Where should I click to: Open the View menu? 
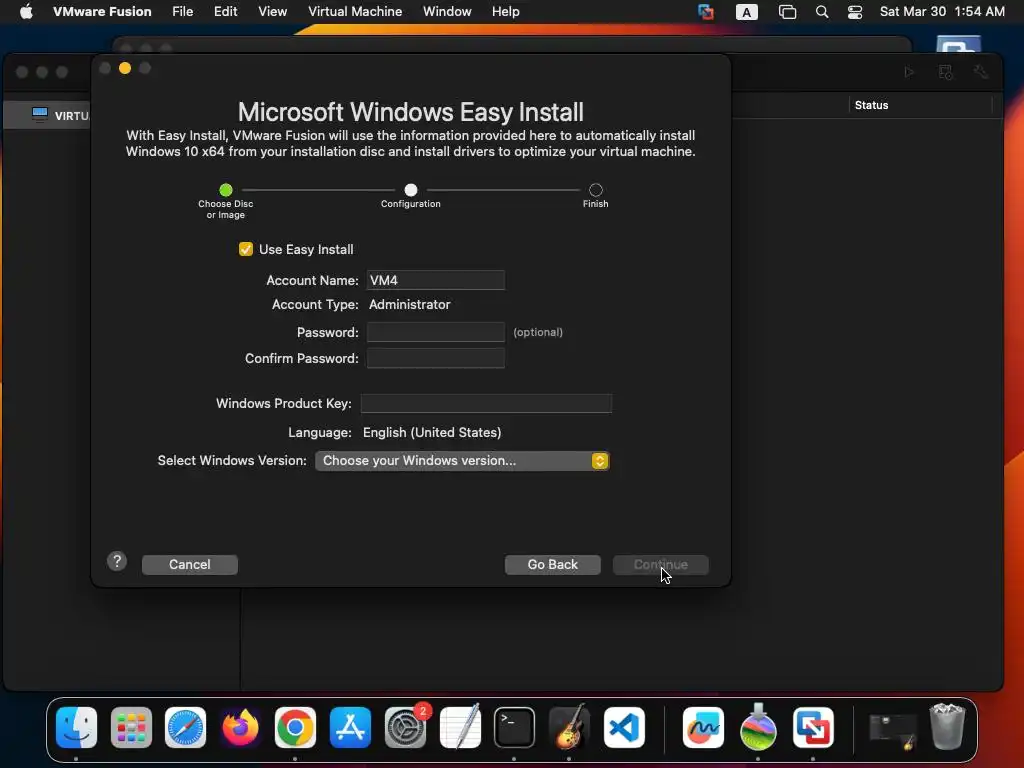click(x=272, y=12)
